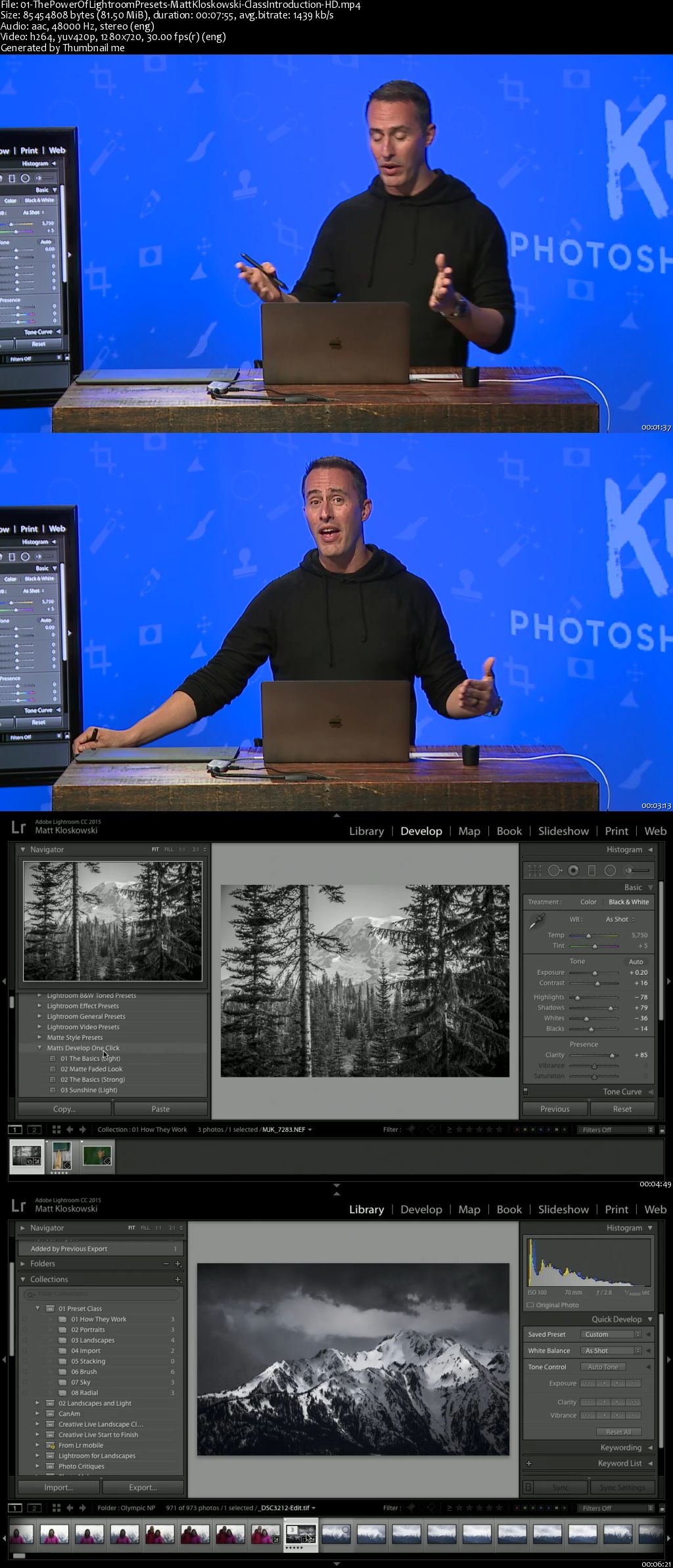
Task: Click the plus icon in Collections header
Action: point(177,1279)
